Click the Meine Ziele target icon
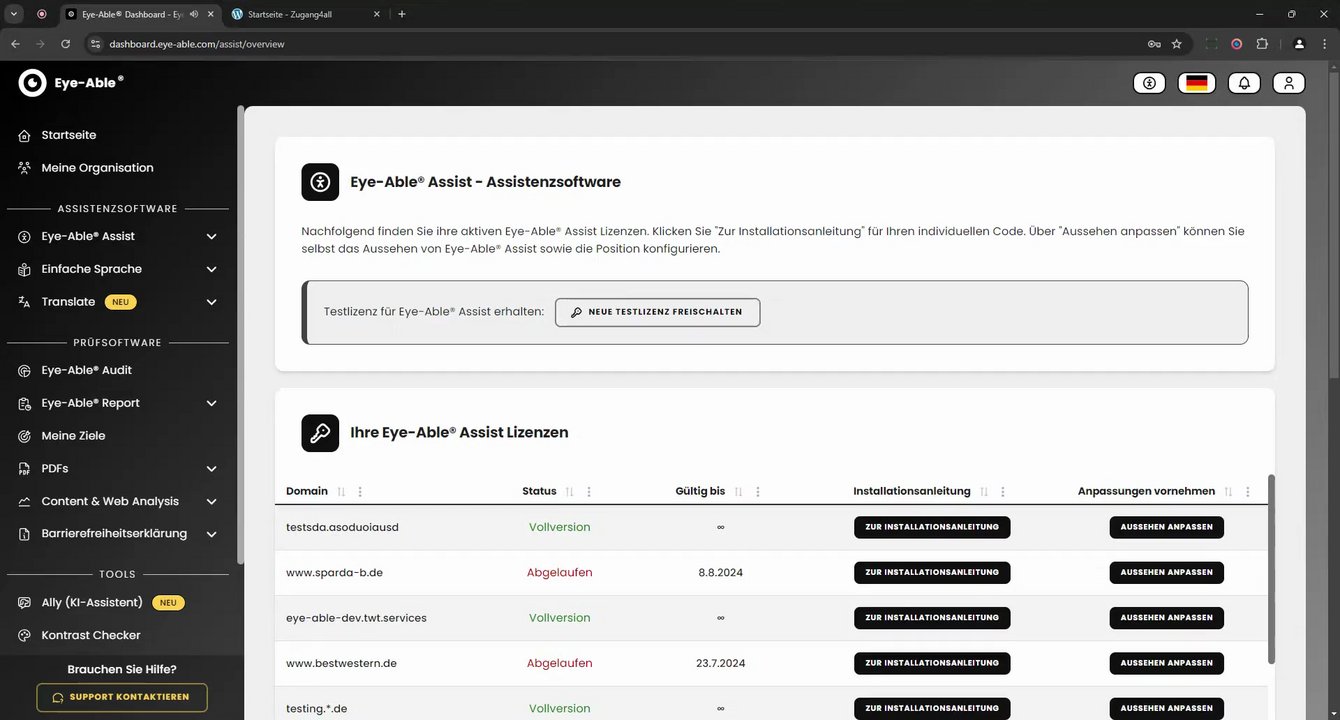 click(24, 436)
